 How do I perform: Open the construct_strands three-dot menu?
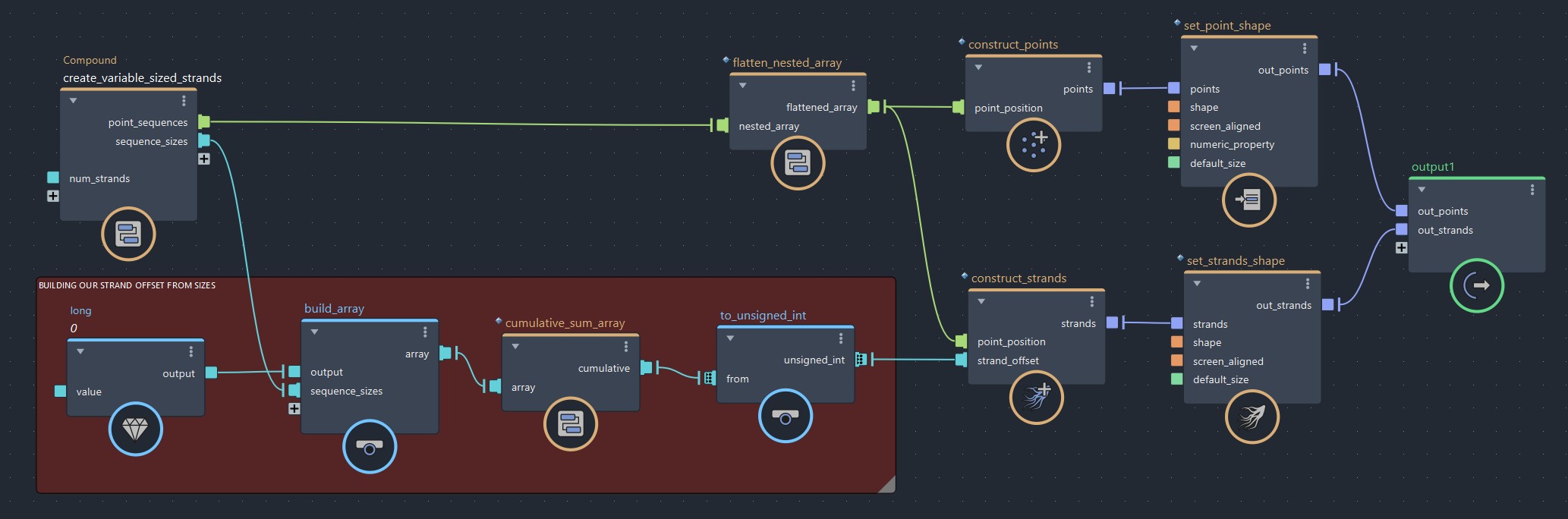coord(1091,301)
